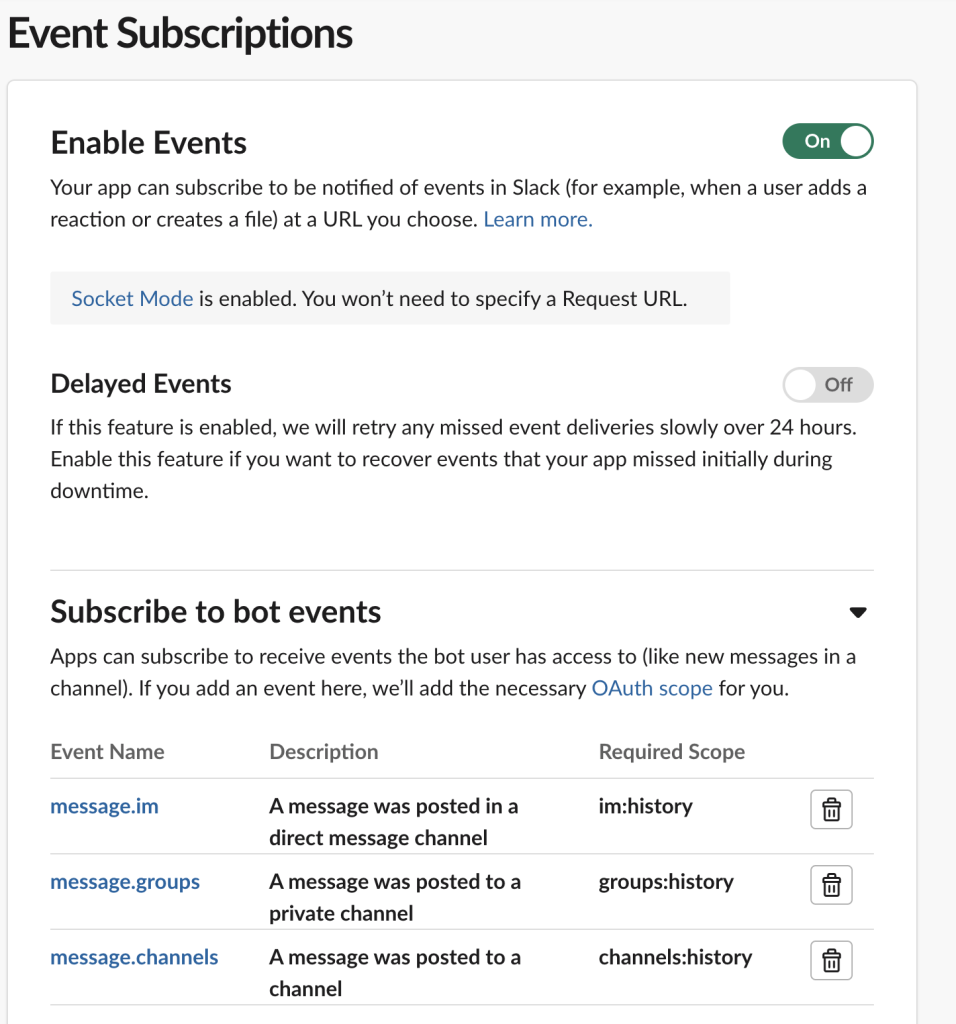This screenshot has width=956, height=1024.
Task: Click trash icon for message.channels event
Action: (x=830, y=961)
